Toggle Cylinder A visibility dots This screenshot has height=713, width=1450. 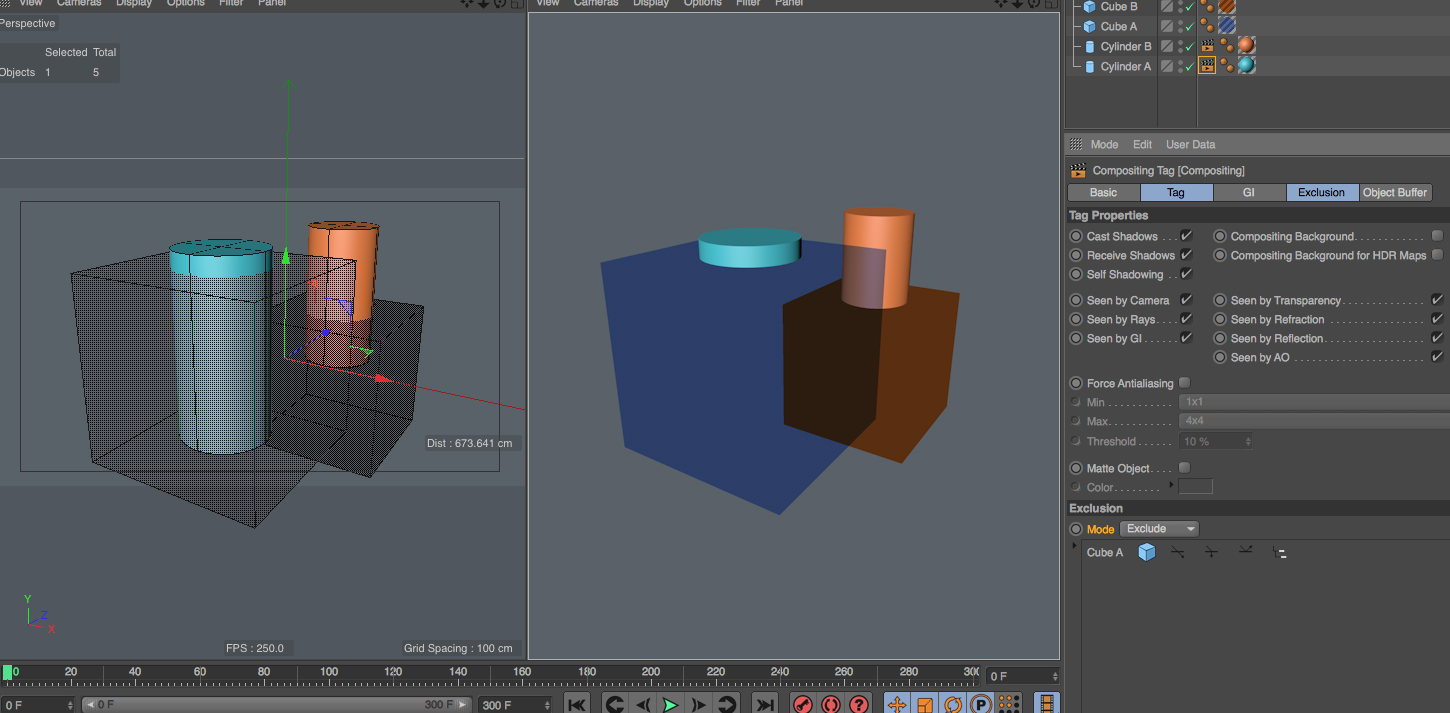pos(1179,66)
